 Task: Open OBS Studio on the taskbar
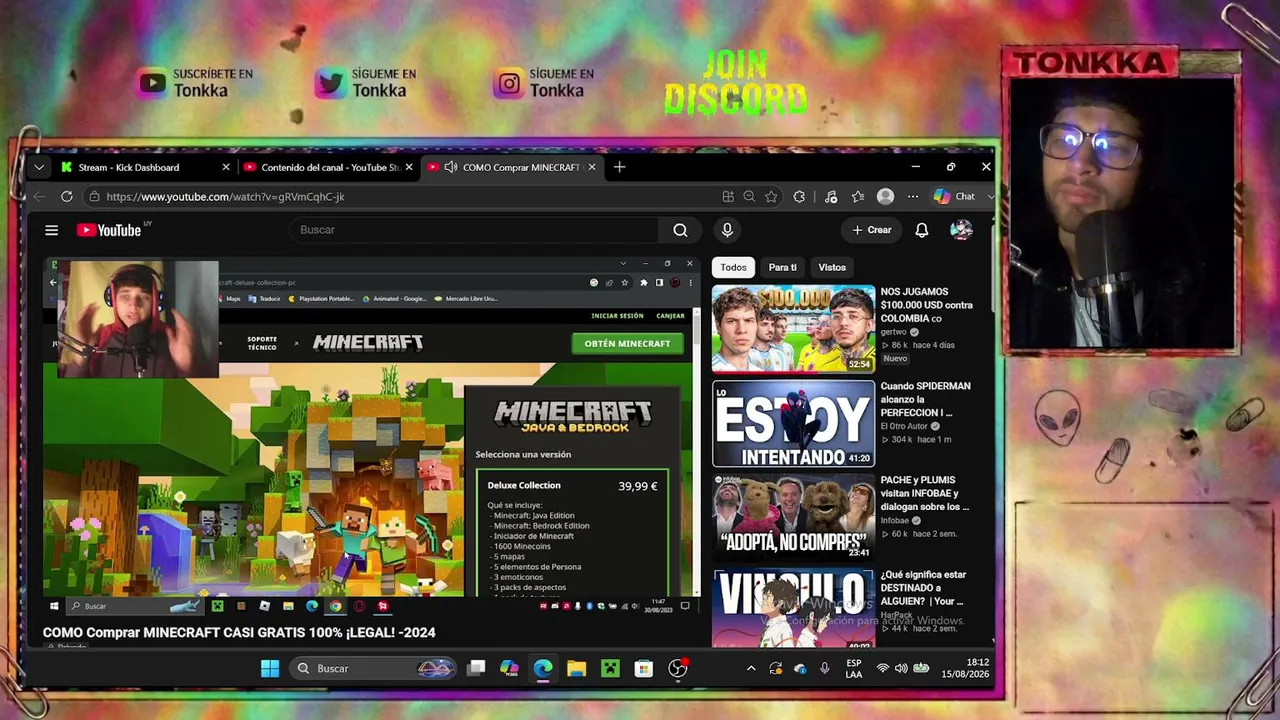[x=678, y=668]
